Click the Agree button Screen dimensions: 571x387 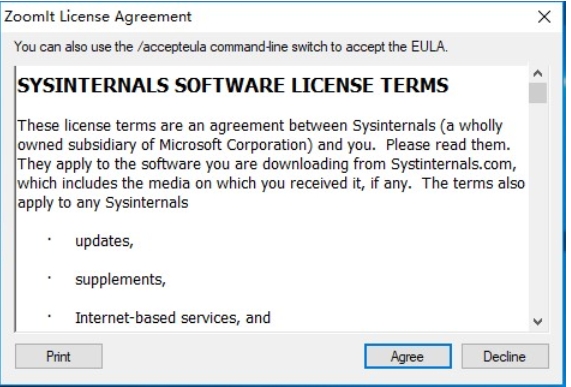tap(408, 356)
